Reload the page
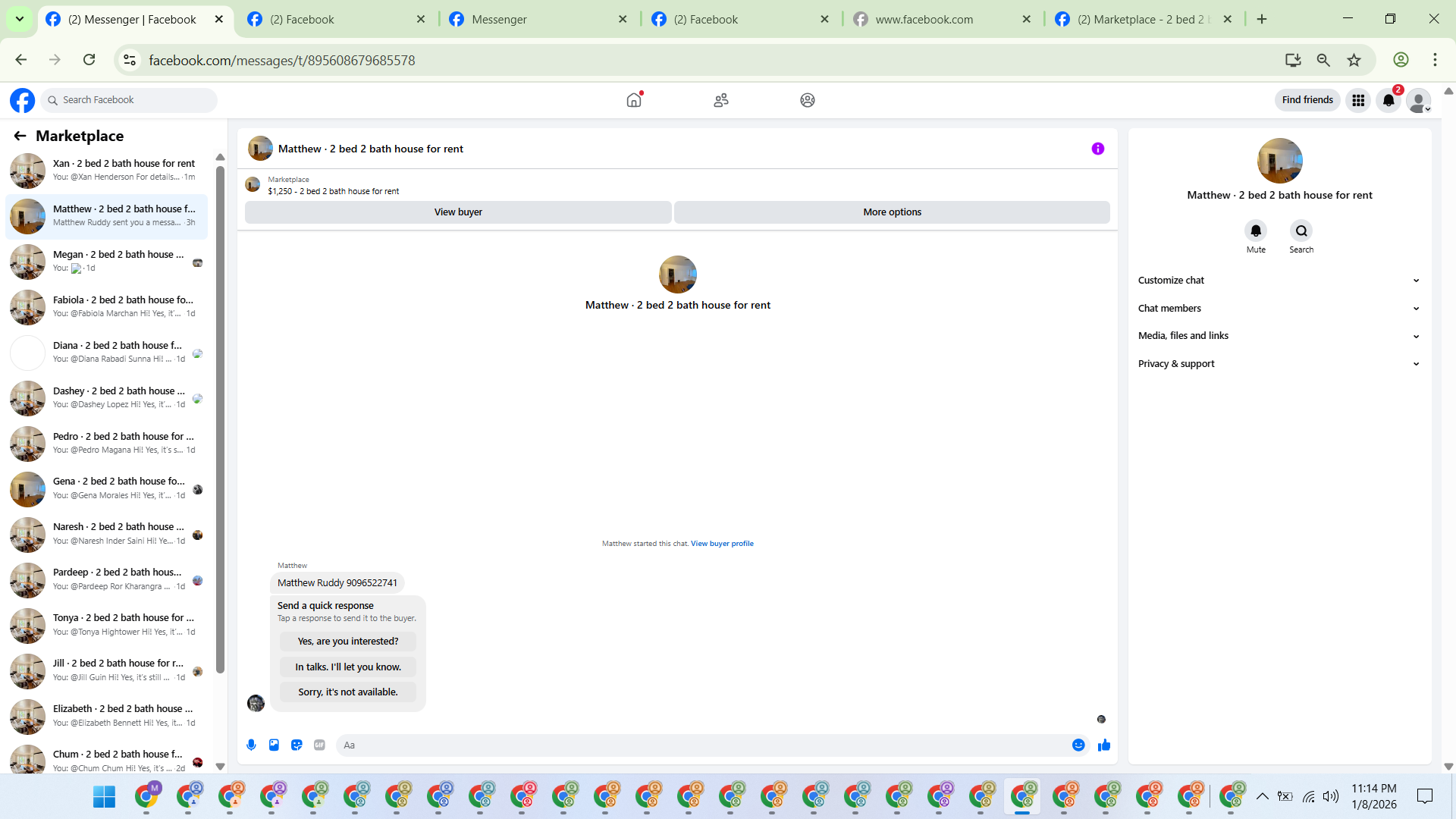 pyautogui.click(x=89, y=60)
